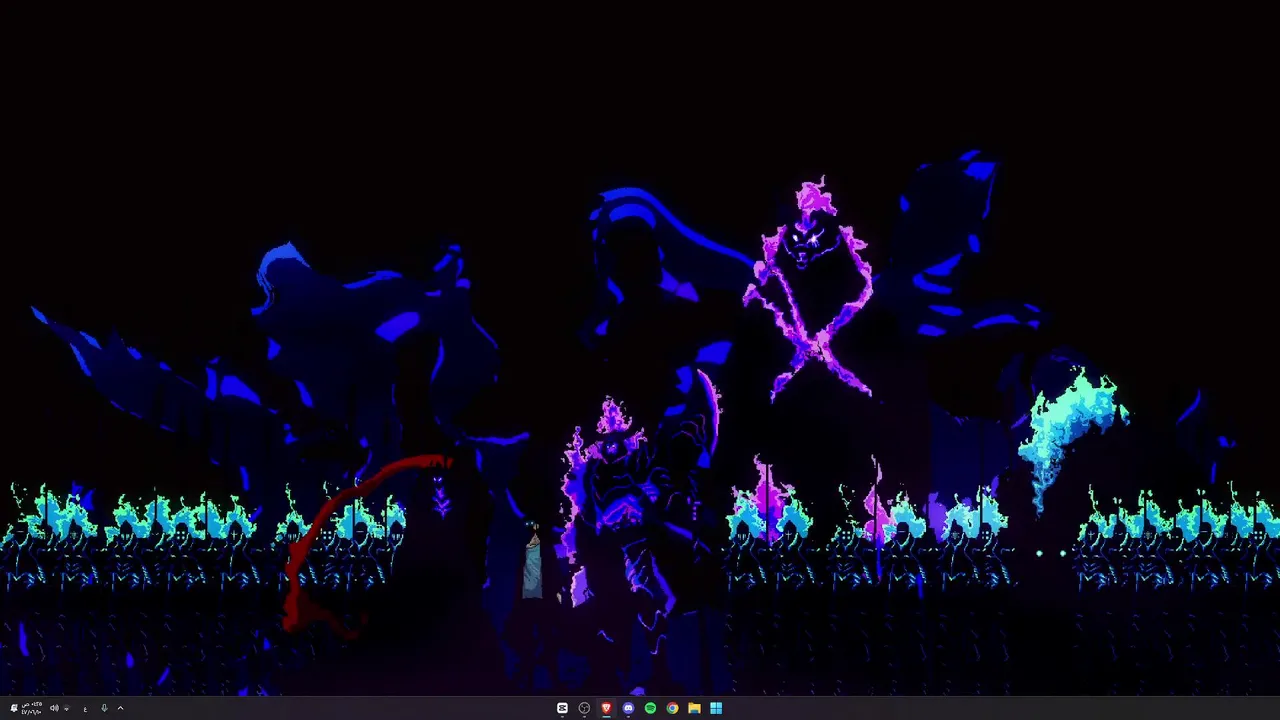Switch to the Brave browser window

[606, 708]
